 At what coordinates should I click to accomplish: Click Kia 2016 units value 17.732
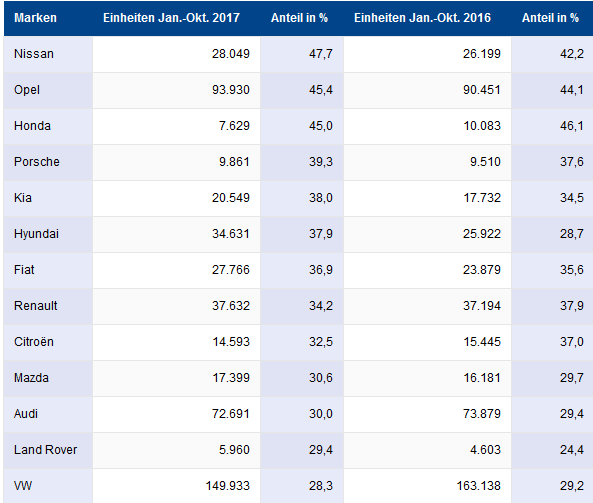[482, 197]
